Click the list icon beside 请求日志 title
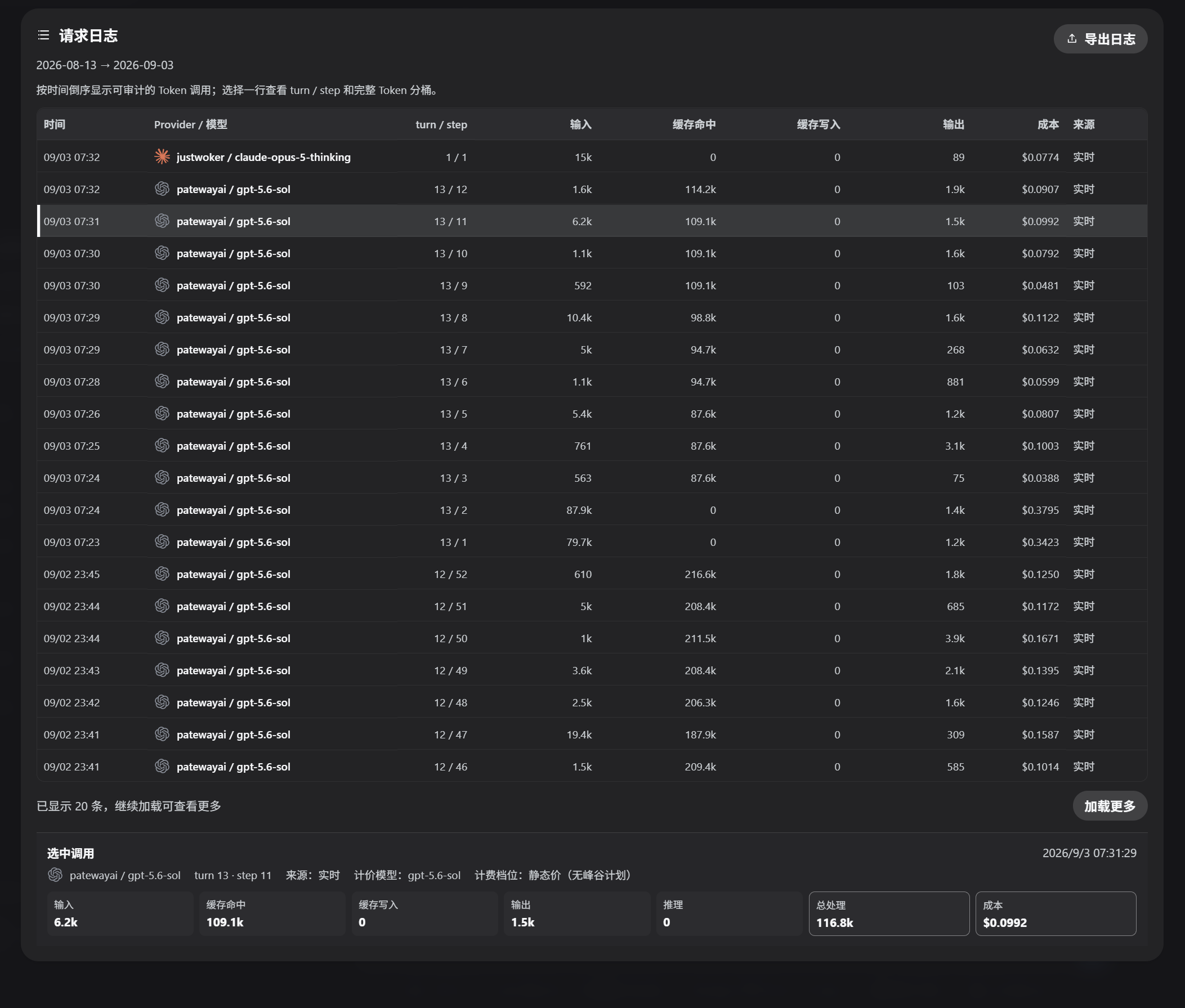 point(43,35)
